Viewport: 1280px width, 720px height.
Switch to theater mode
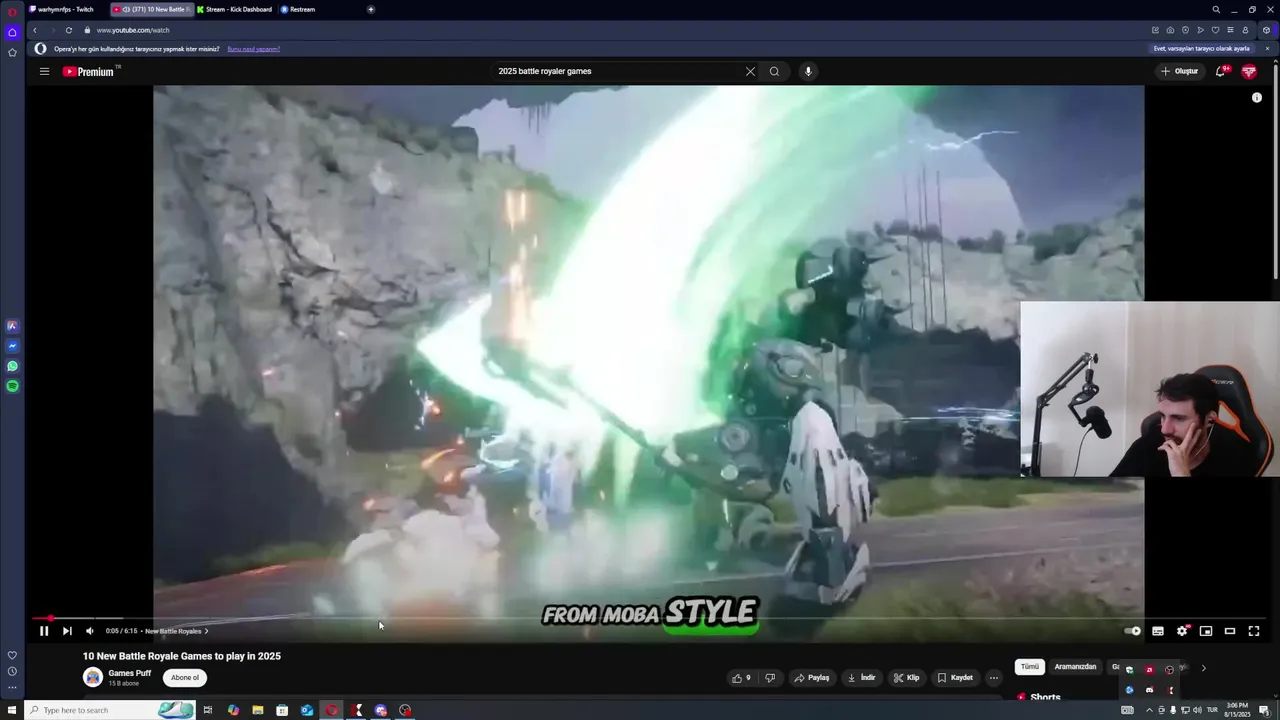coord(1230,631)
